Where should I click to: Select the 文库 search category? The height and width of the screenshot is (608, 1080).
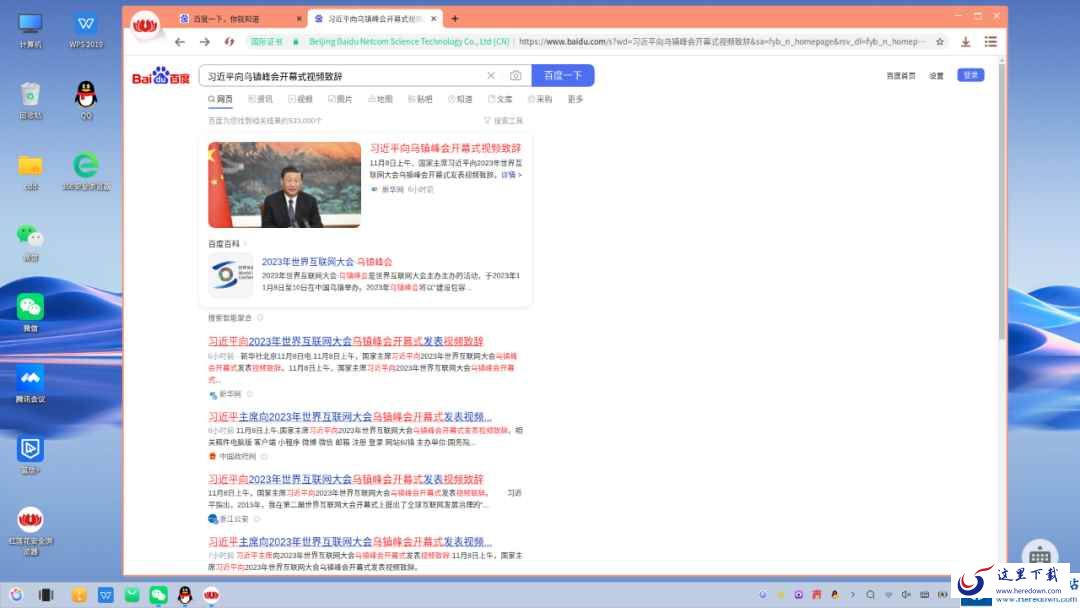pyautogui.click(x=500, y=100)
